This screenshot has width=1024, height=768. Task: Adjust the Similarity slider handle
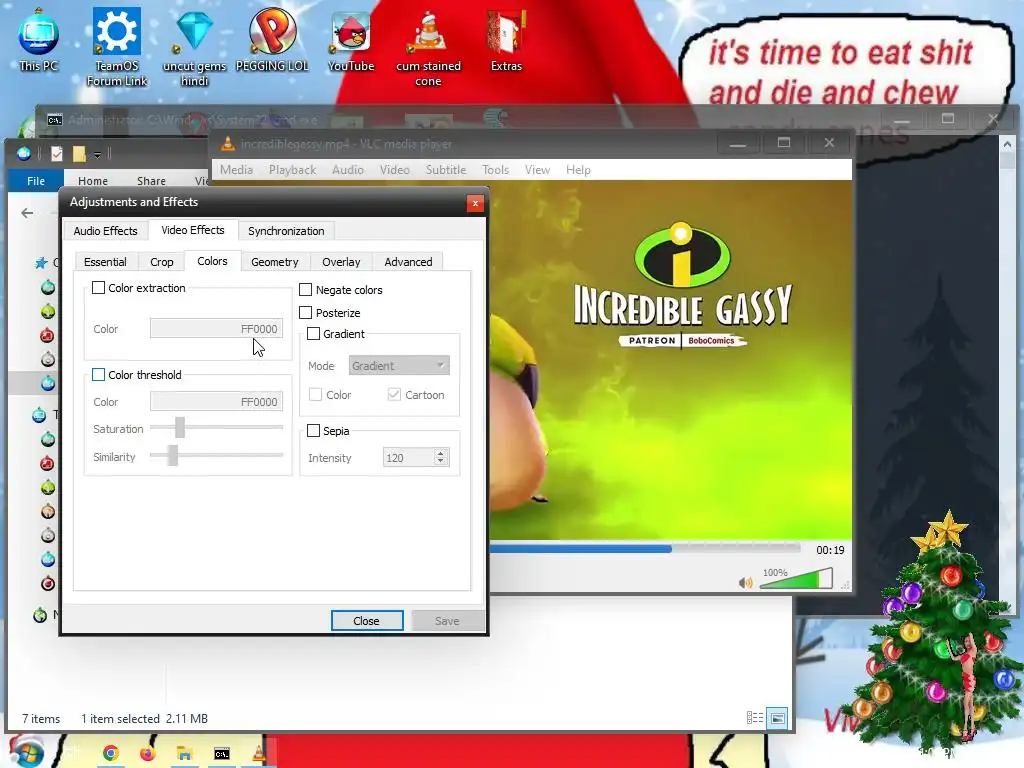point(172,455)
